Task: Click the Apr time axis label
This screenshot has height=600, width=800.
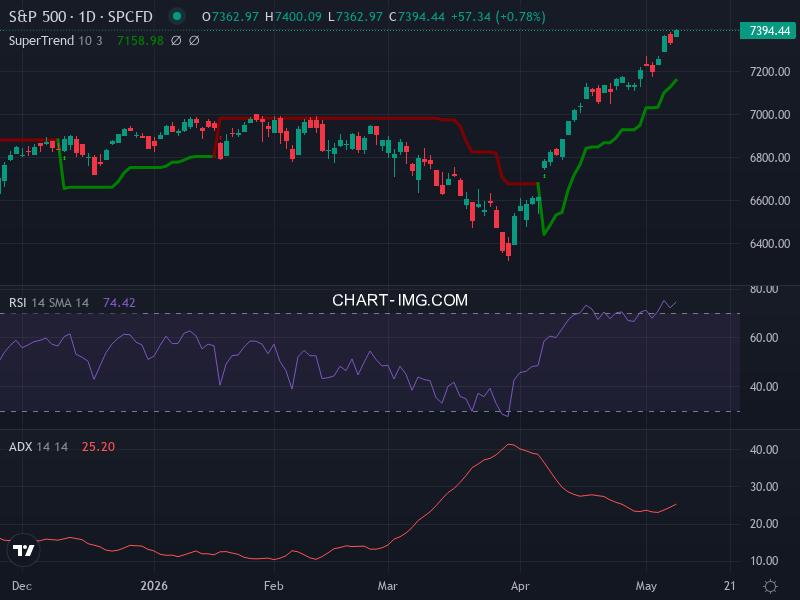Action: (520, 586)
